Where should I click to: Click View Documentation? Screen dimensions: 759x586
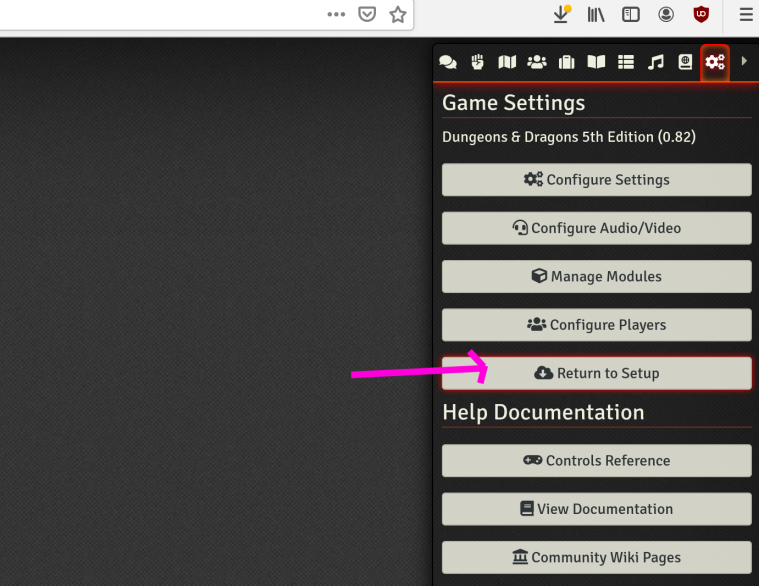pos(596,509)
